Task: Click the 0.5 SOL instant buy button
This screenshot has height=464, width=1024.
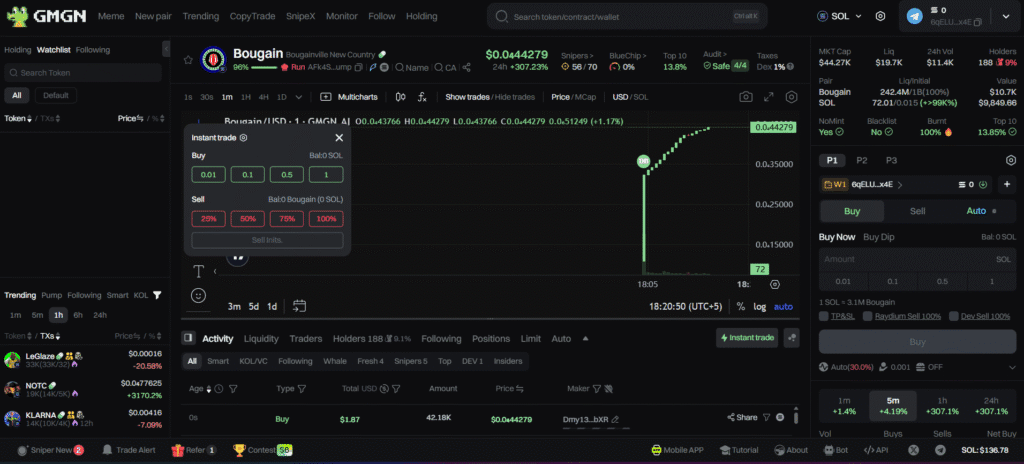Action: pos(287,174)
